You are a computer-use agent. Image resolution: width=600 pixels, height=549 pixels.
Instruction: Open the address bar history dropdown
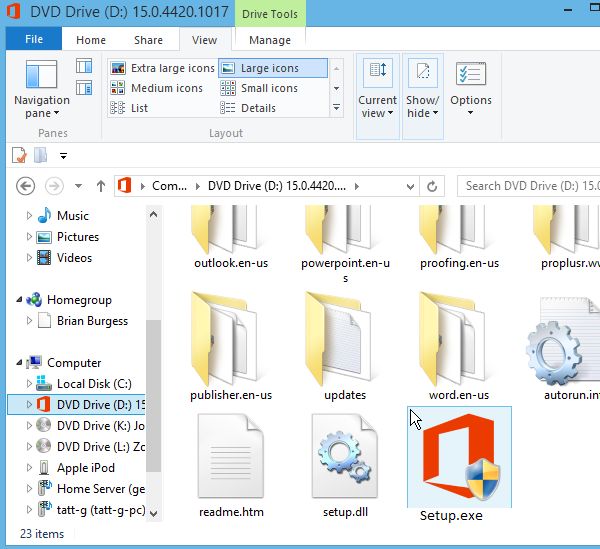(x=410, y=186)
